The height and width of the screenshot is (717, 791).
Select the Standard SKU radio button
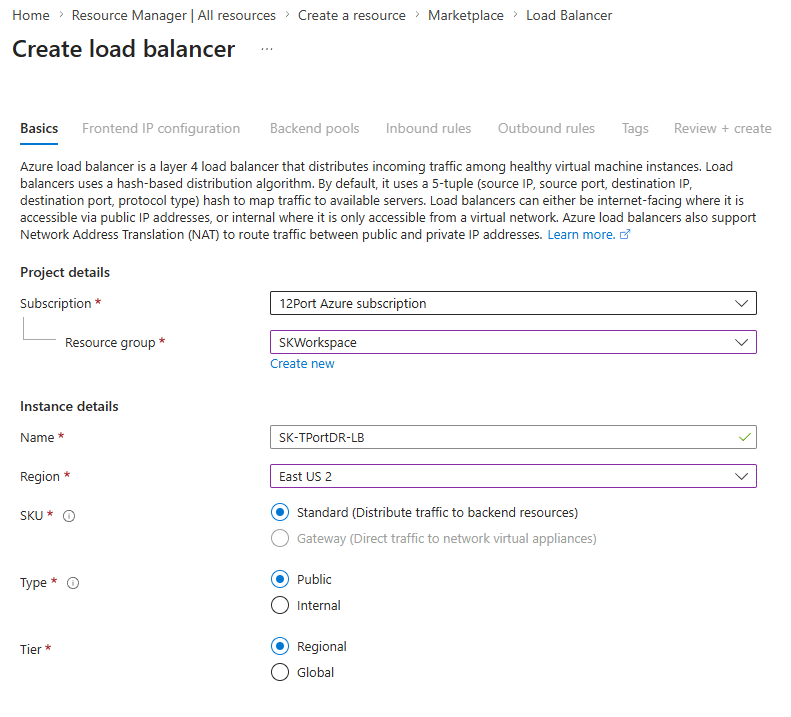point(280,512)
